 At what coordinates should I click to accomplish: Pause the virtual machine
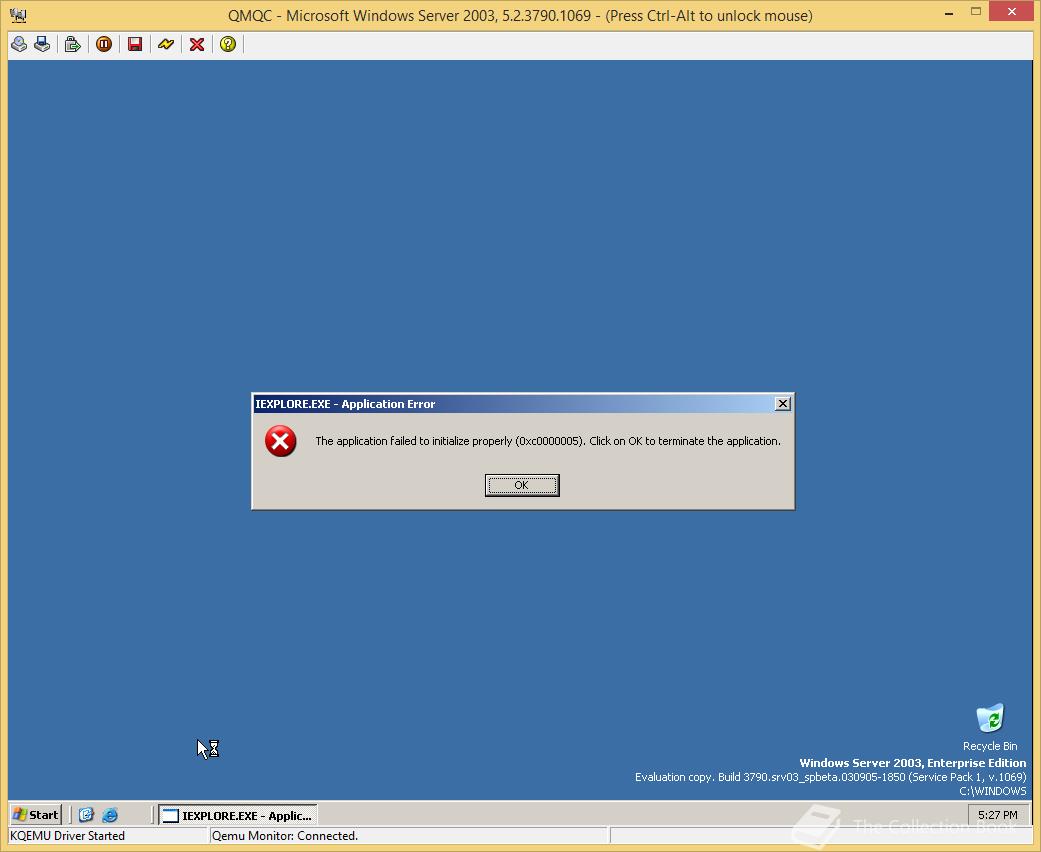point(104,44)
